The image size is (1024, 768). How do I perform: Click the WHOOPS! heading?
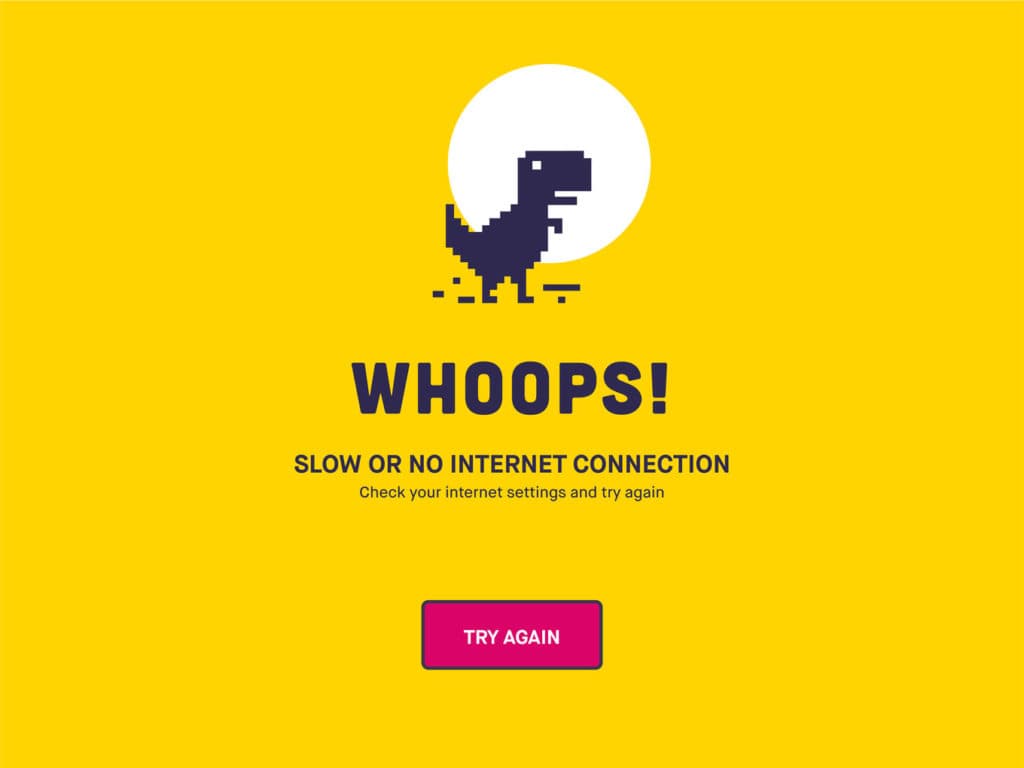pos(511,389)
